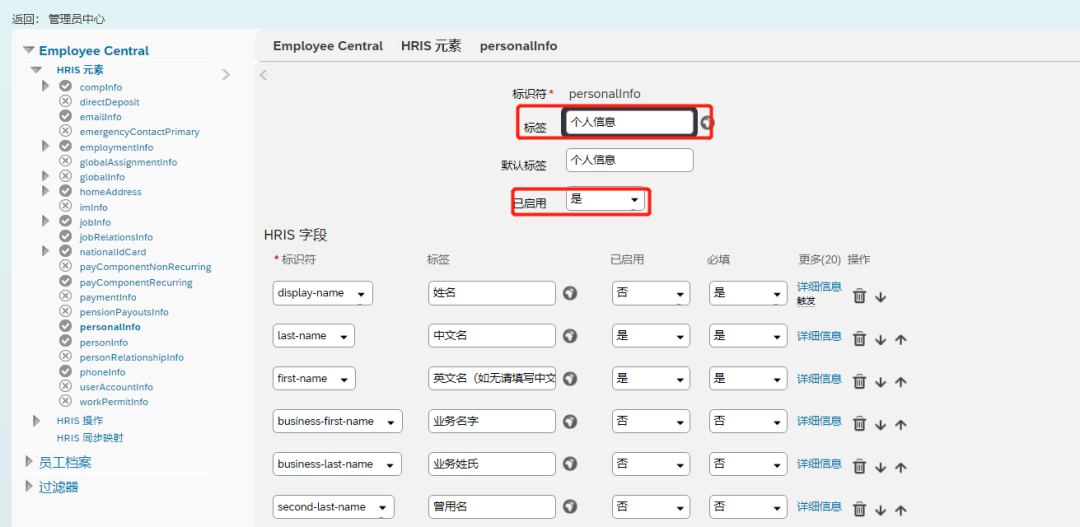Select globalAssignmentInfo in the tree

click(128, 162)
